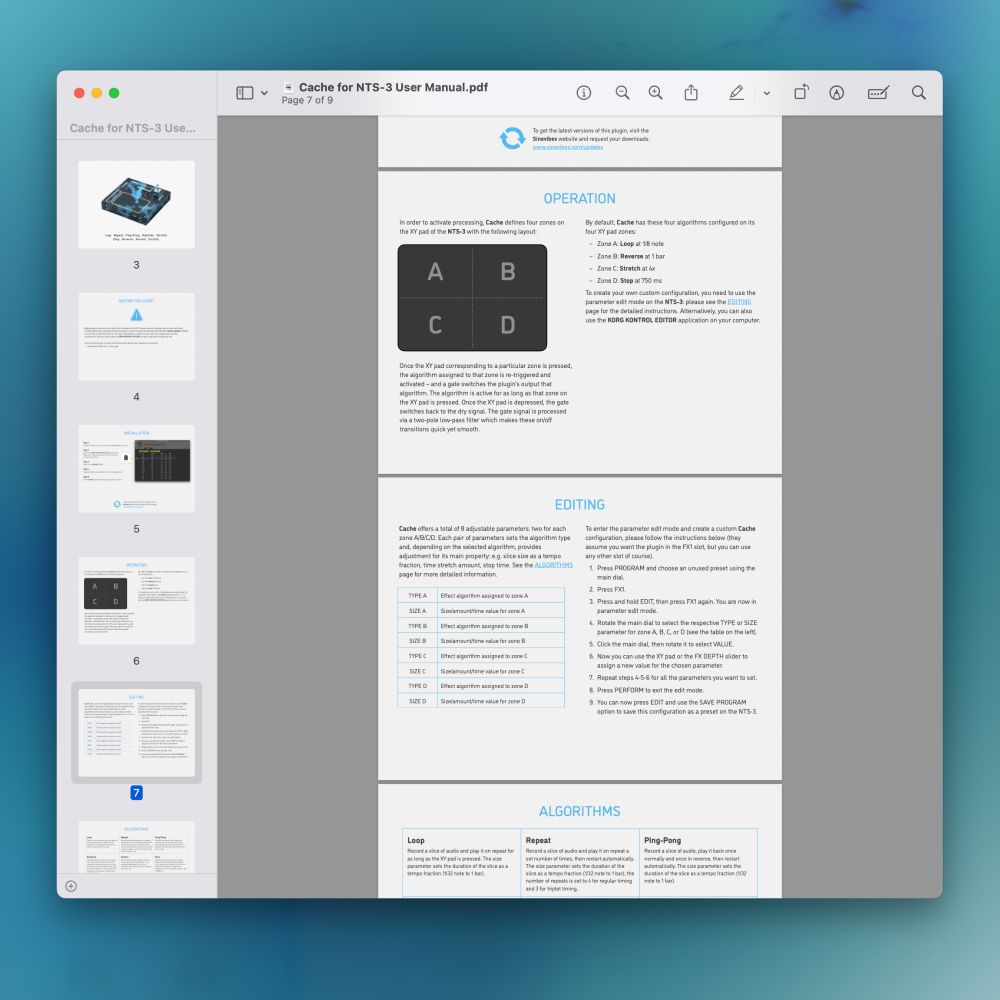Follow the EDITING link in the Operation text
Screen dimensions: 1000x1000
click(x=739, y=302)
